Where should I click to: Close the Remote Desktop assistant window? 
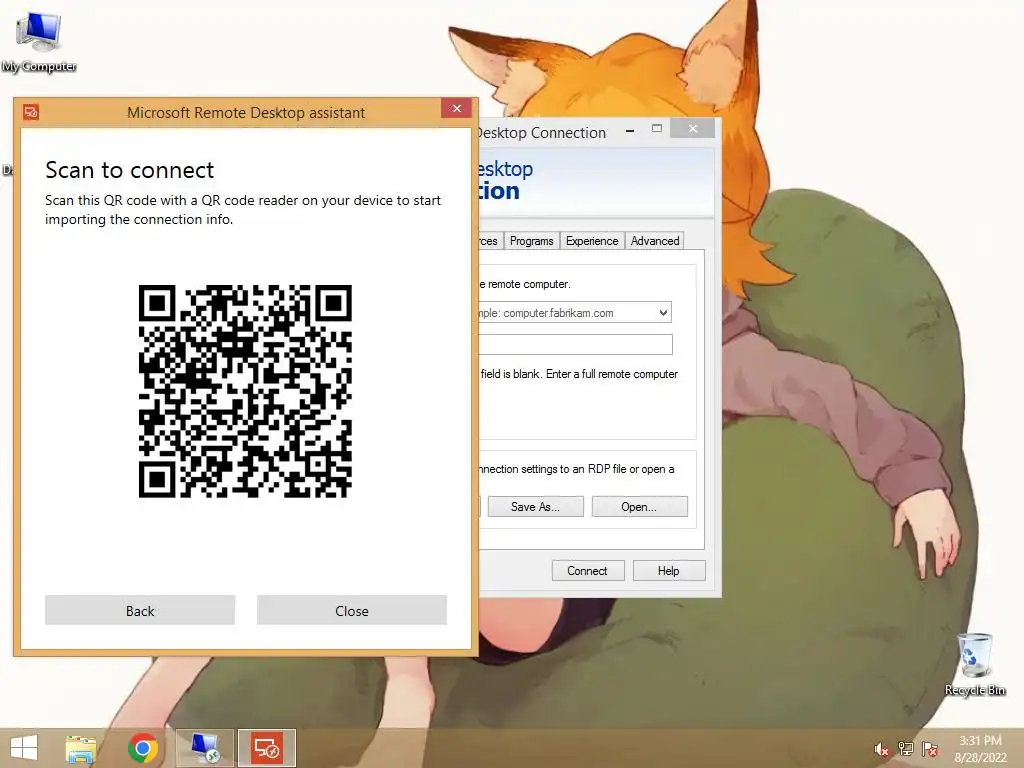click(456, 109)
